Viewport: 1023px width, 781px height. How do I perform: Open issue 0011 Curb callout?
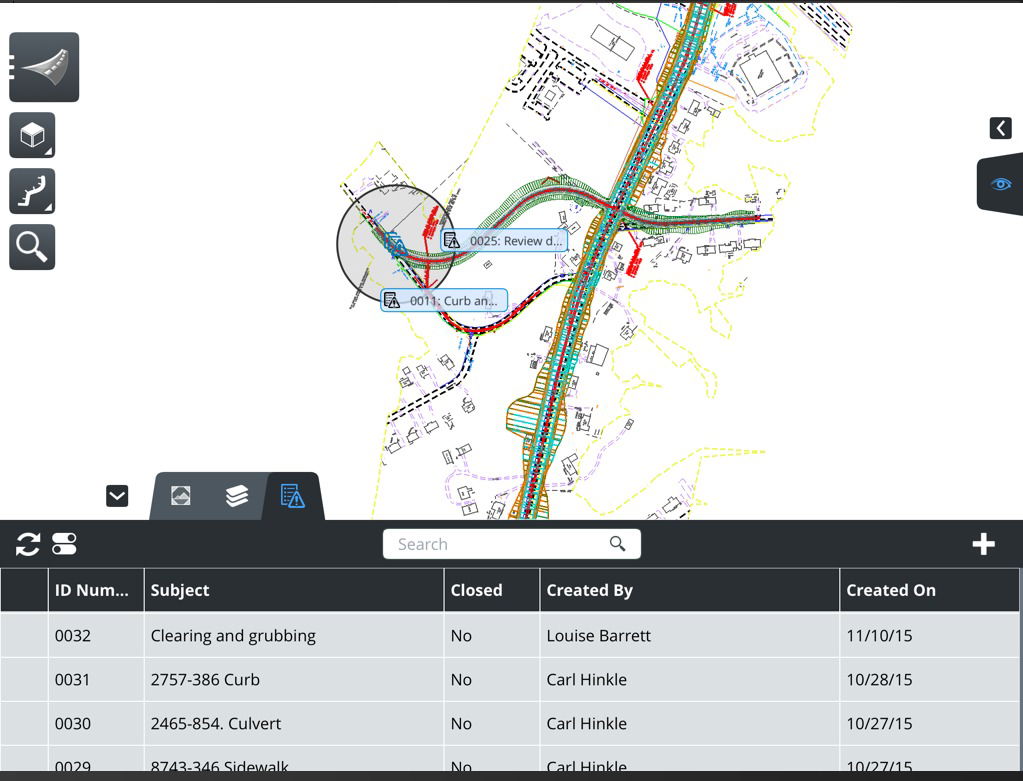click(444, 299)
